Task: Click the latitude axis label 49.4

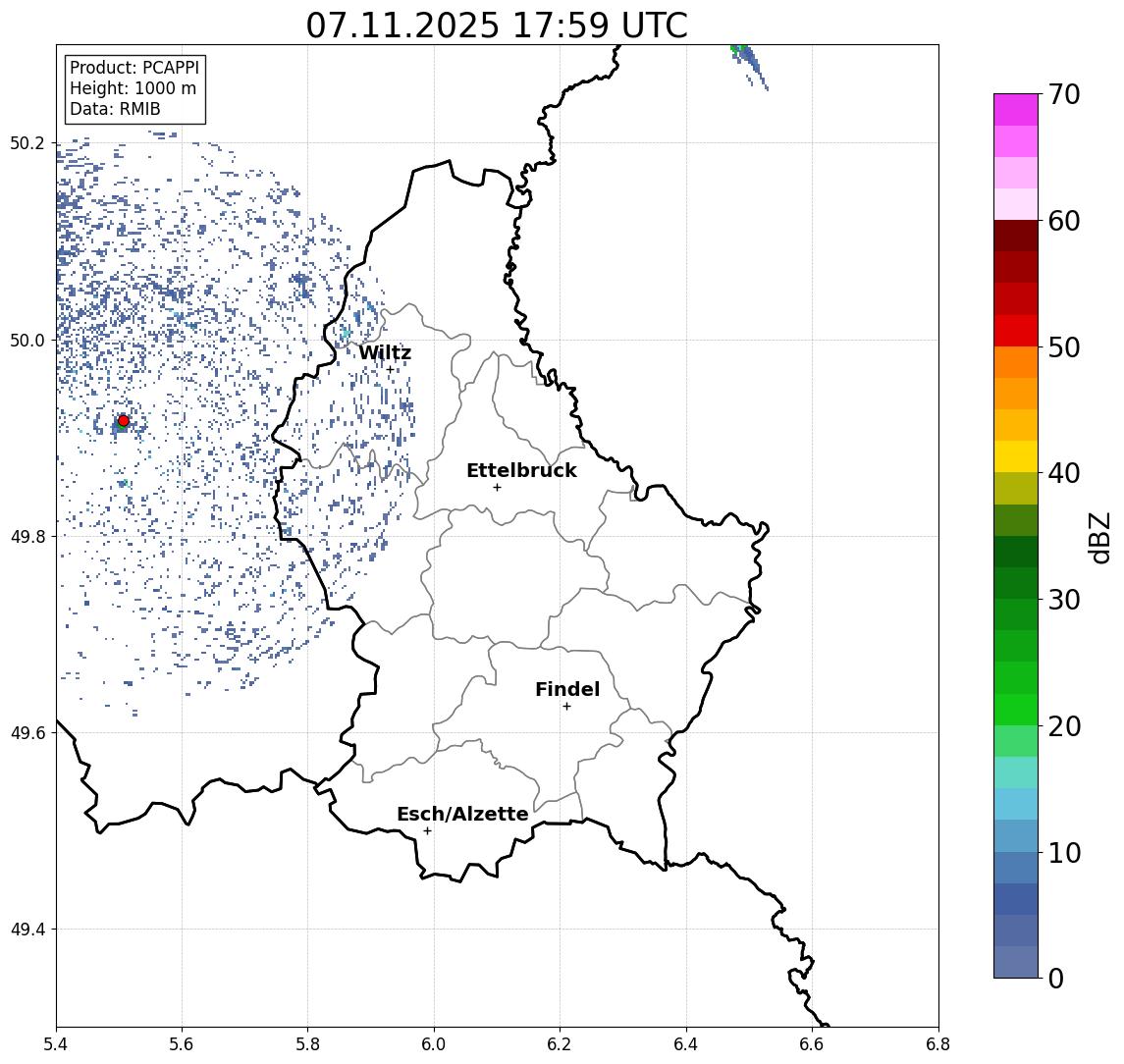Action: click(x=27, y=930)
